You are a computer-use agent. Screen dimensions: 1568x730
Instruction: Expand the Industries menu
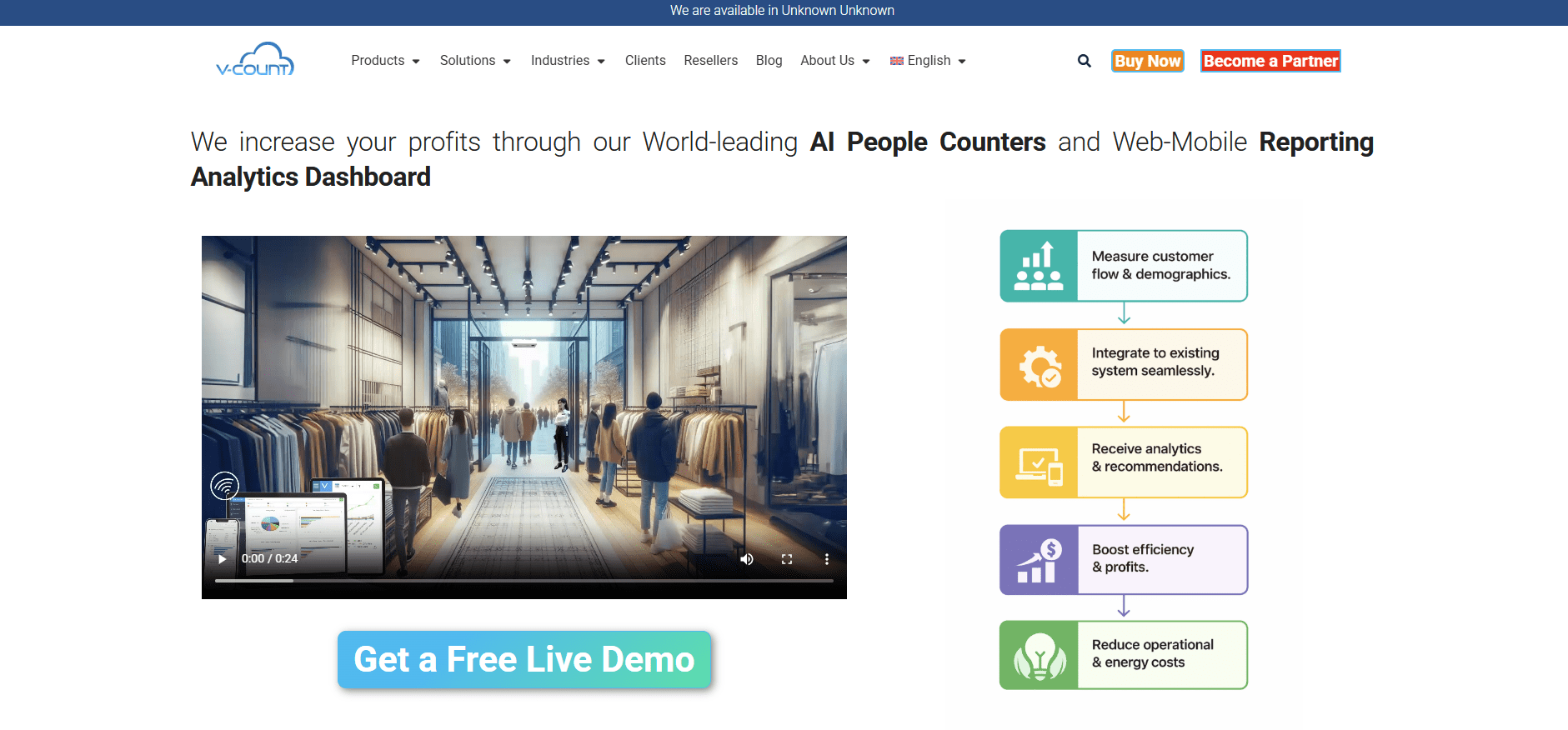pyautogui.click(x=568, y=61)
